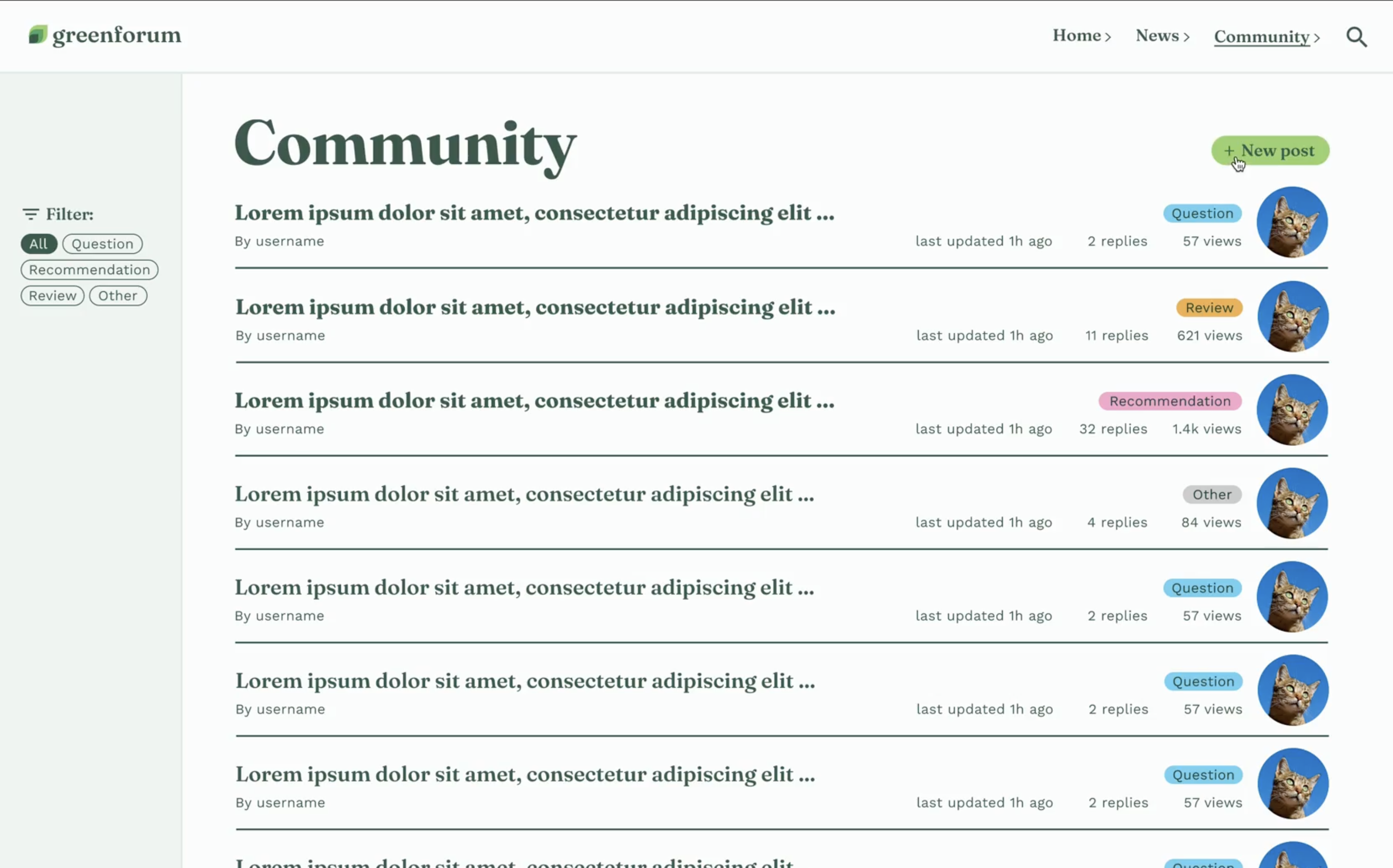Click avatar beside the Other post
The image size is (1393, 868).
[x=1292, y=504]
